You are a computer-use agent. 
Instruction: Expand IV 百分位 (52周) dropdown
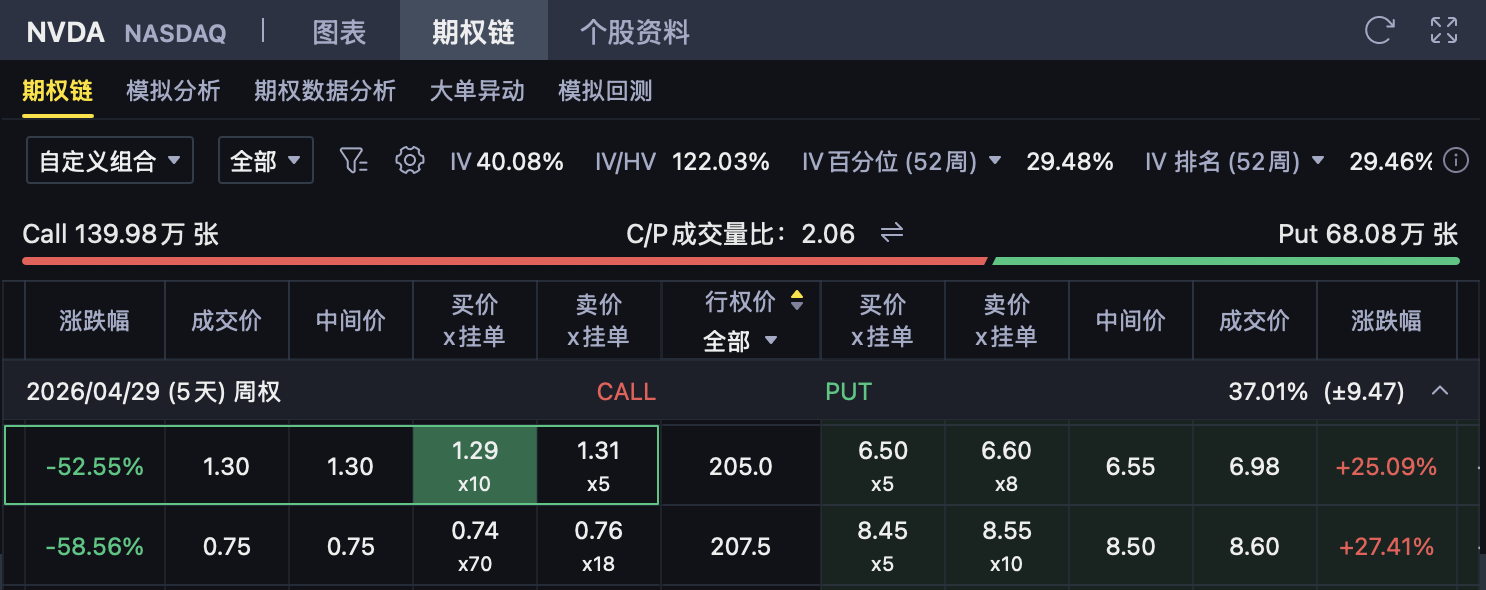tap(995, 160)
